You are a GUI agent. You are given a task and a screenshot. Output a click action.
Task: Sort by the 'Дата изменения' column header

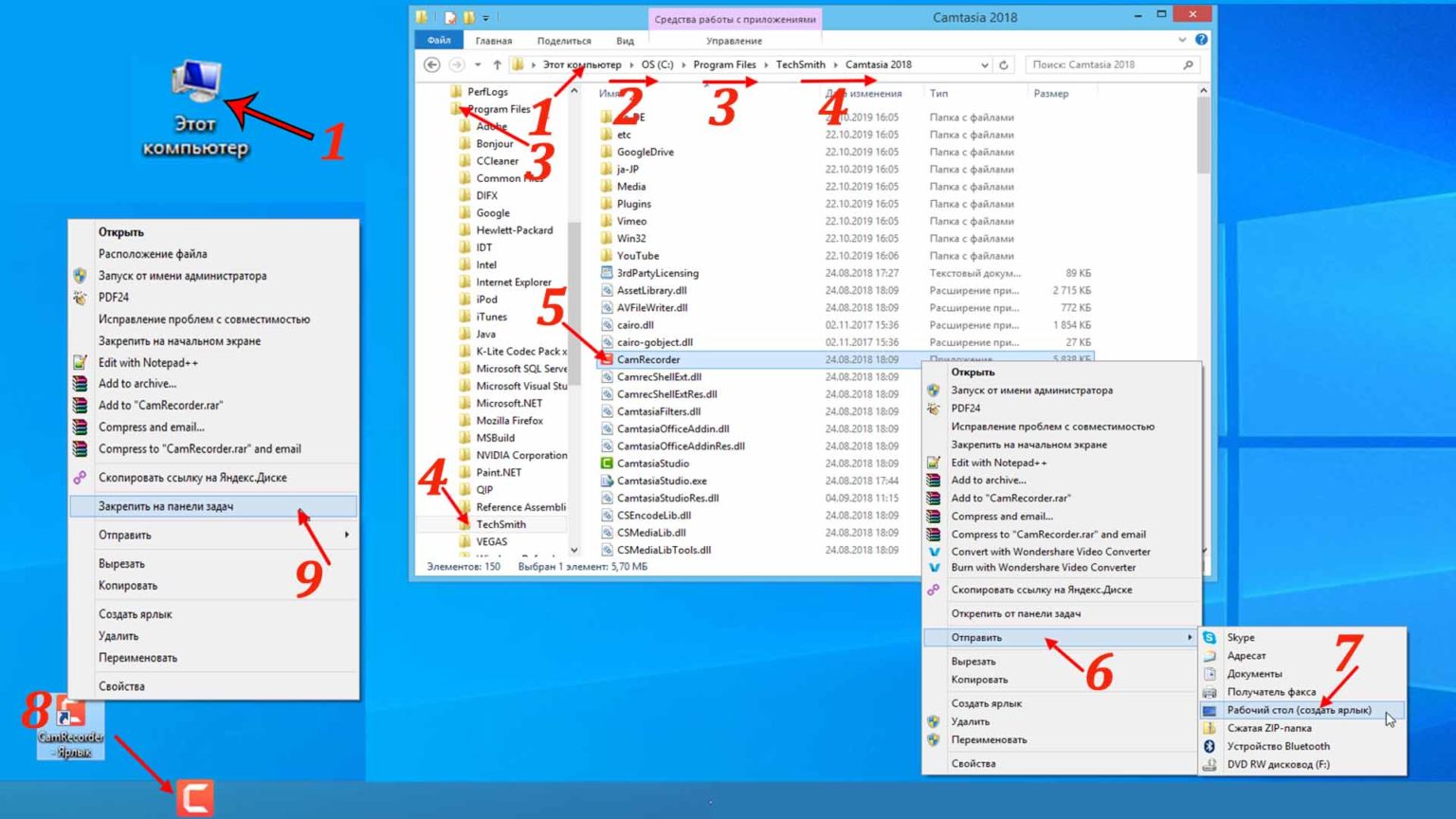pyautogui.click(x=864, y=94)
